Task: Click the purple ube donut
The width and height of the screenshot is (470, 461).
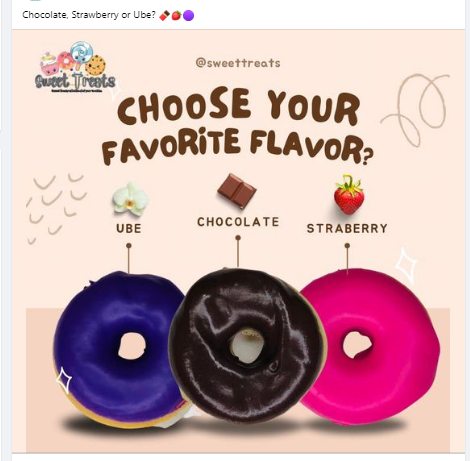Action: tap(120, 349)
